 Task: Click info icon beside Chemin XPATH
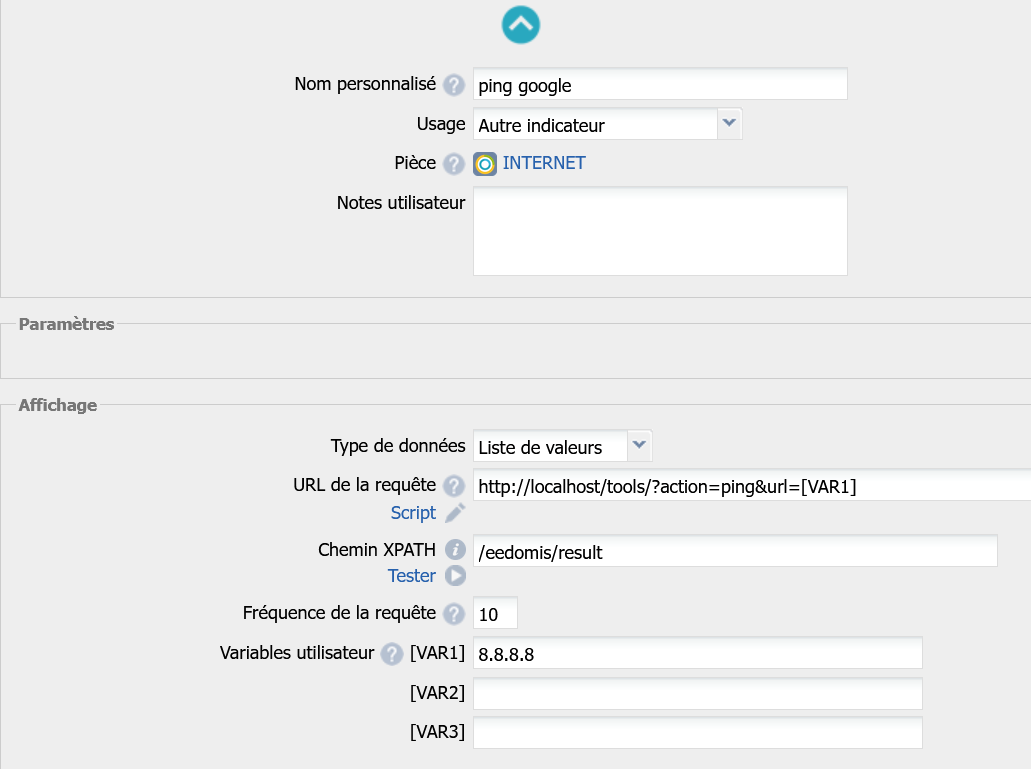coord(455,550)
